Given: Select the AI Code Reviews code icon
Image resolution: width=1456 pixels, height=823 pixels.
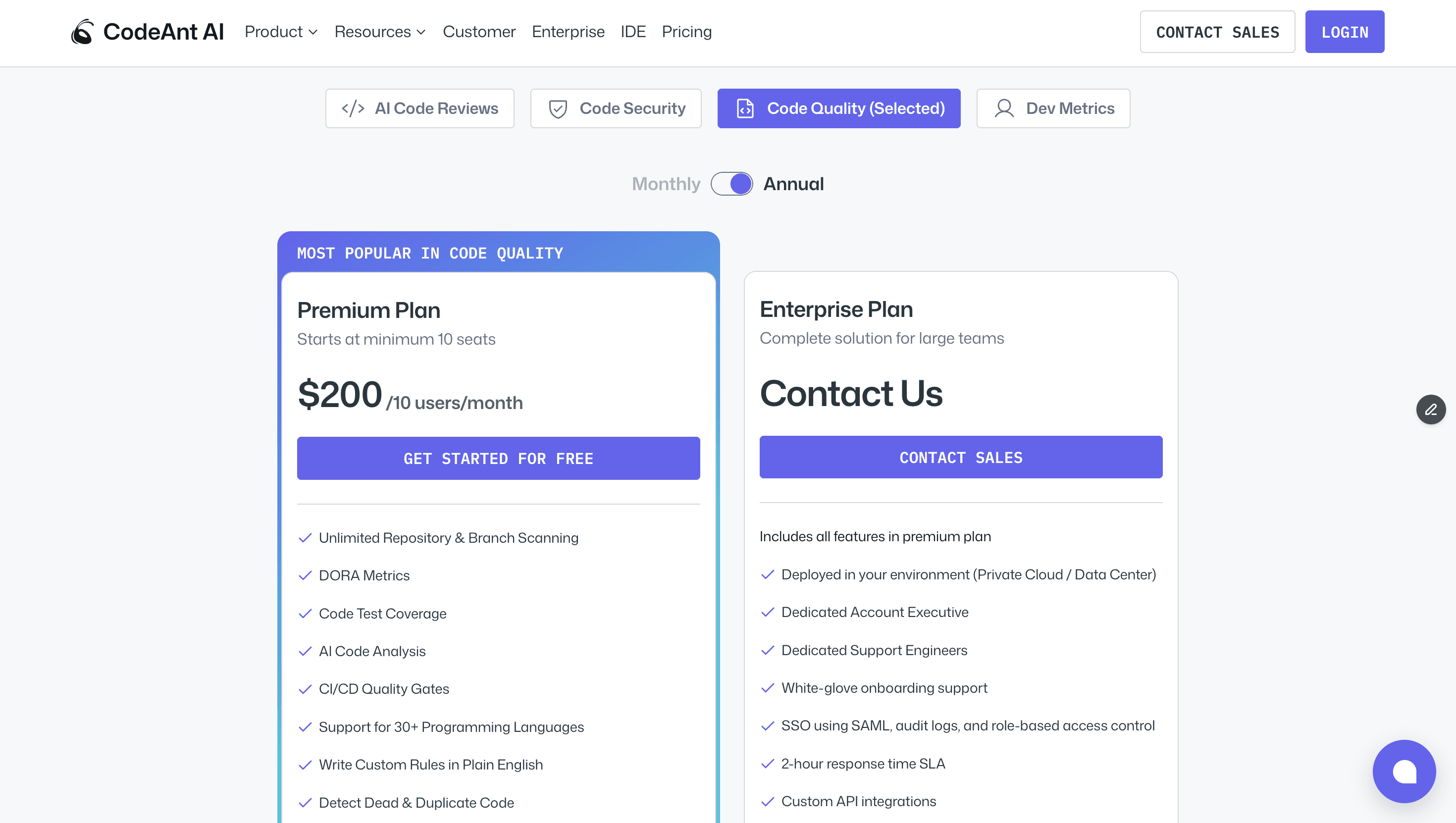Looking at the screenshot, I should (353, 108).
